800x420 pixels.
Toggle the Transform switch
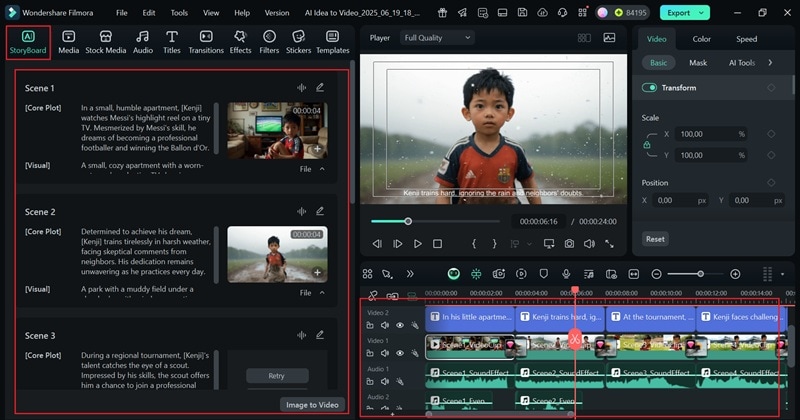click(649, 88)
